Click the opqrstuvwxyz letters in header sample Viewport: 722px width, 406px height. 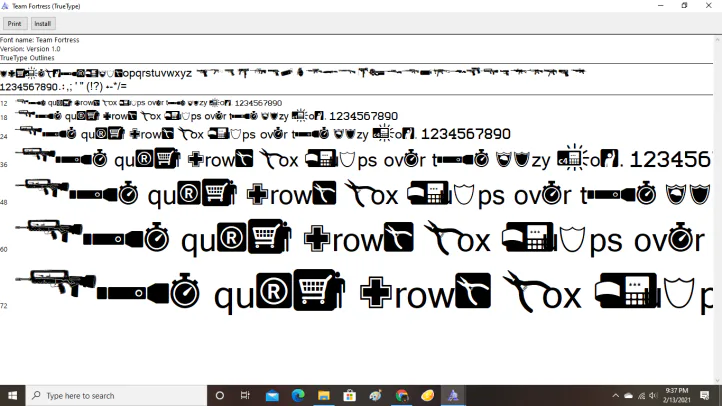[157, 74]
